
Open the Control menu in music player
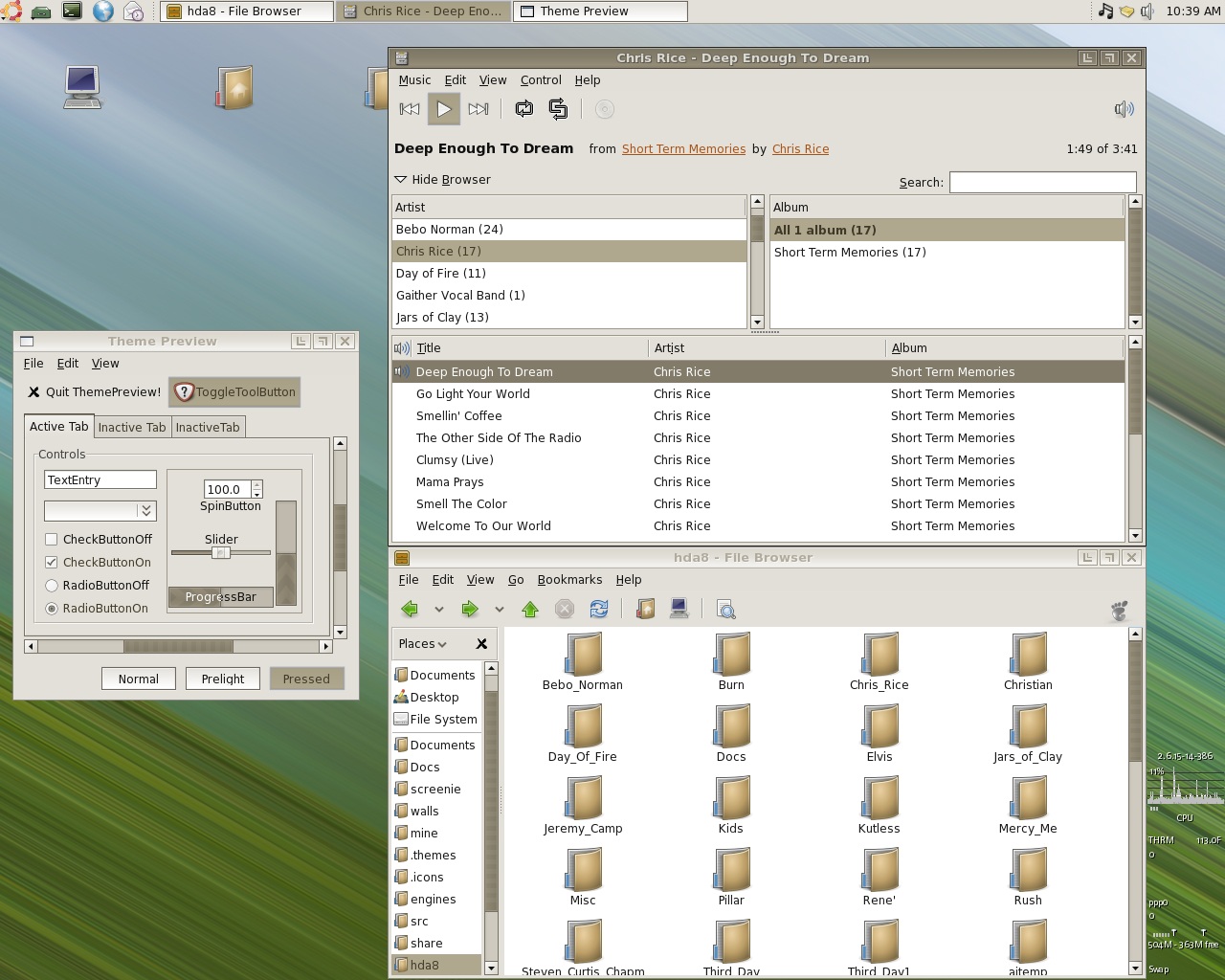[x=541, y=80]
